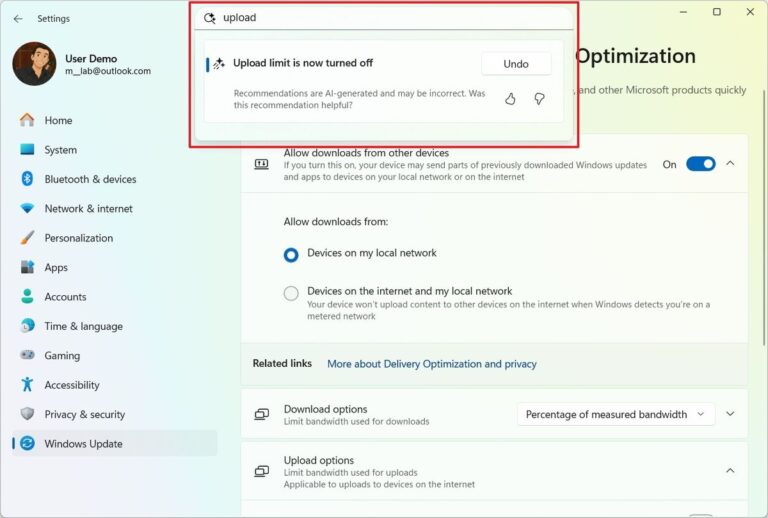Click the sparkle icon beside the upload limit message

(218, 63)
